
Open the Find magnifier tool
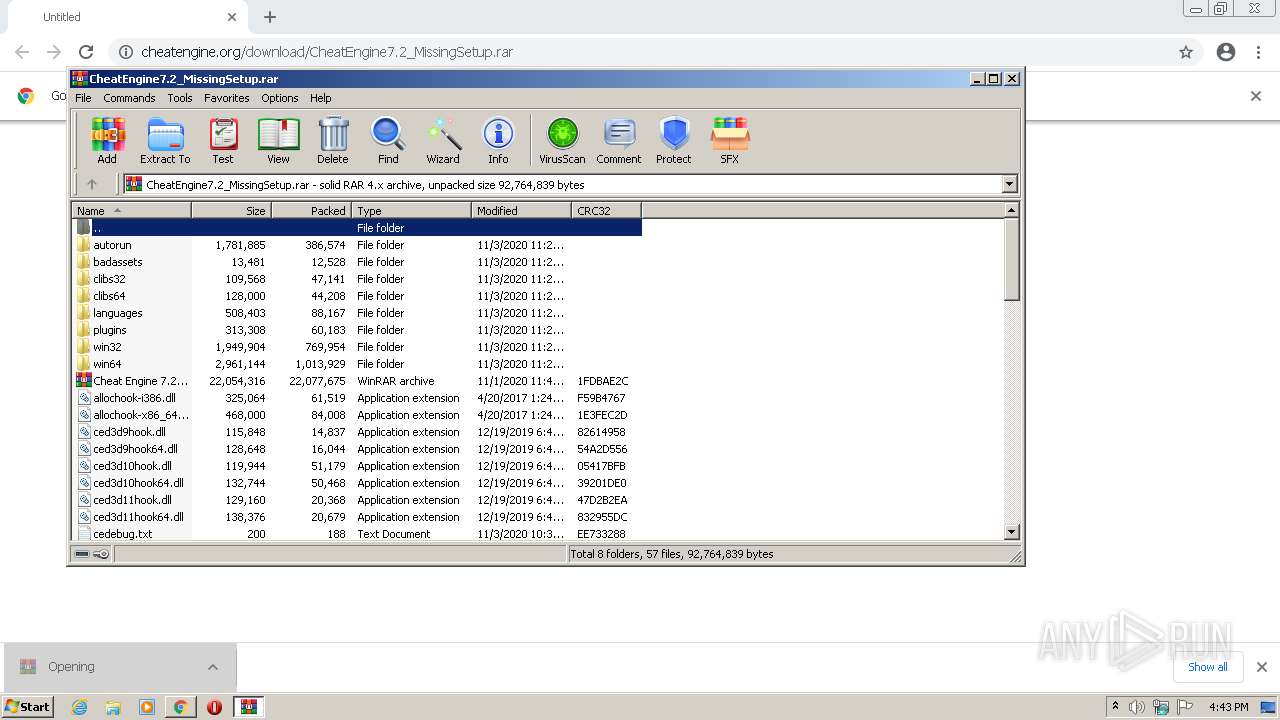[x=388, y=140]
